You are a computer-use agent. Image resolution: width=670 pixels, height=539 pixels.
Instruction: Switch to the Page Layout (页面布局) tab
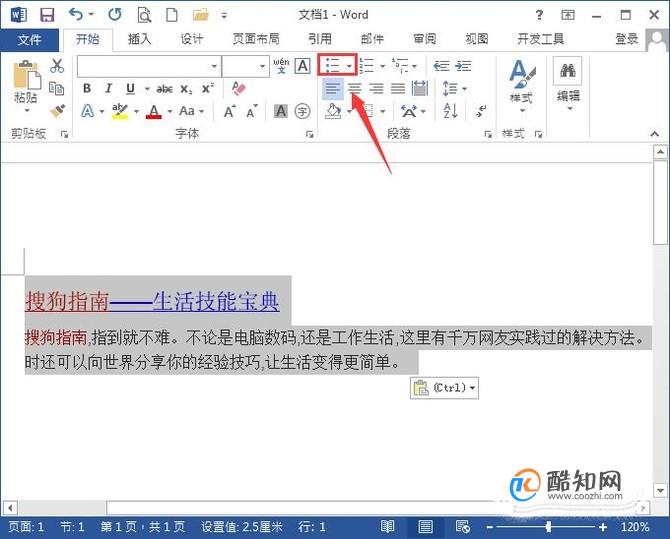pyautogui.click(x=256, y=40)
